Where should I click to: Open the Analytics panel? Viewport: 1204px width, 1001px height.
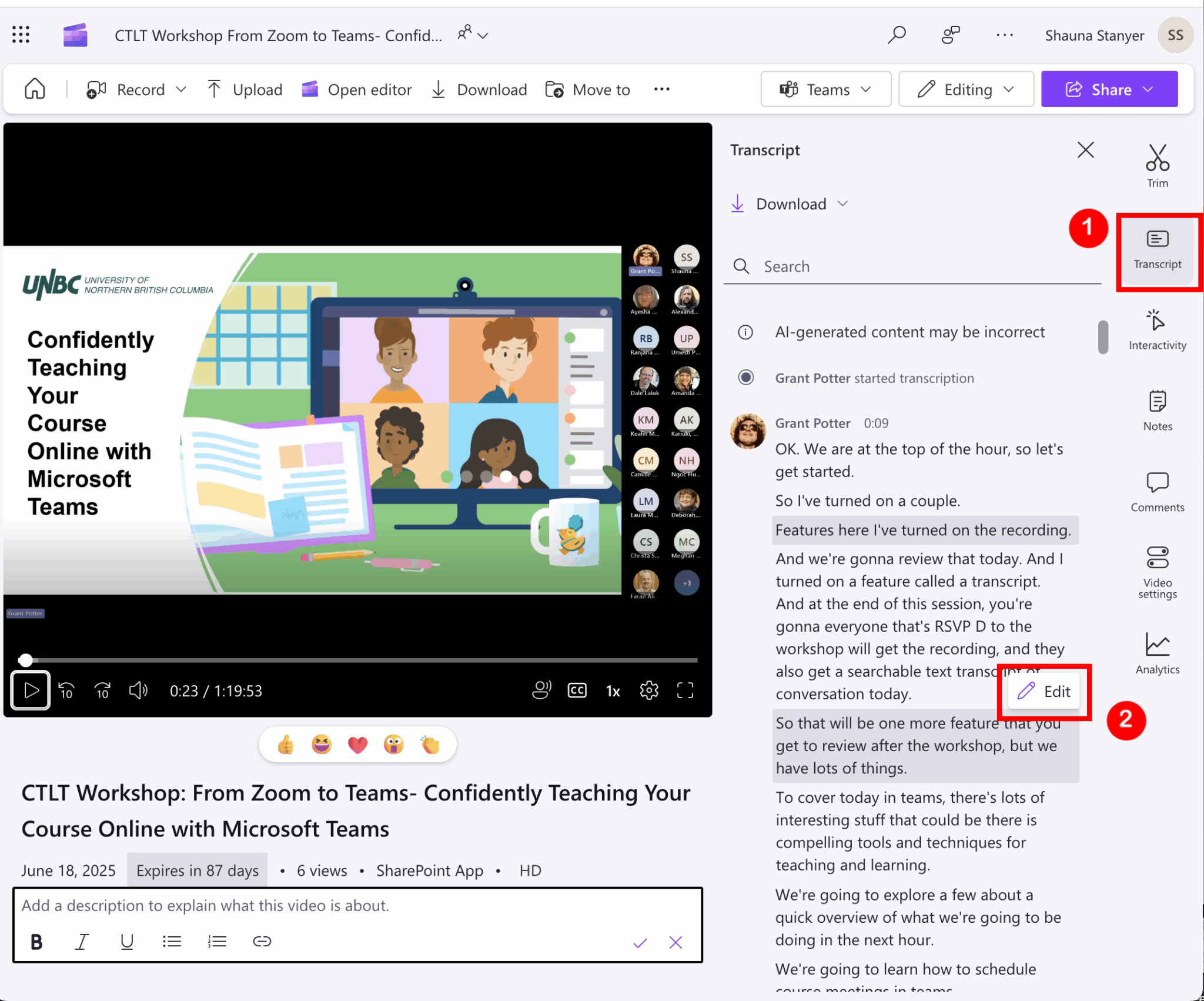point(1157,653)
